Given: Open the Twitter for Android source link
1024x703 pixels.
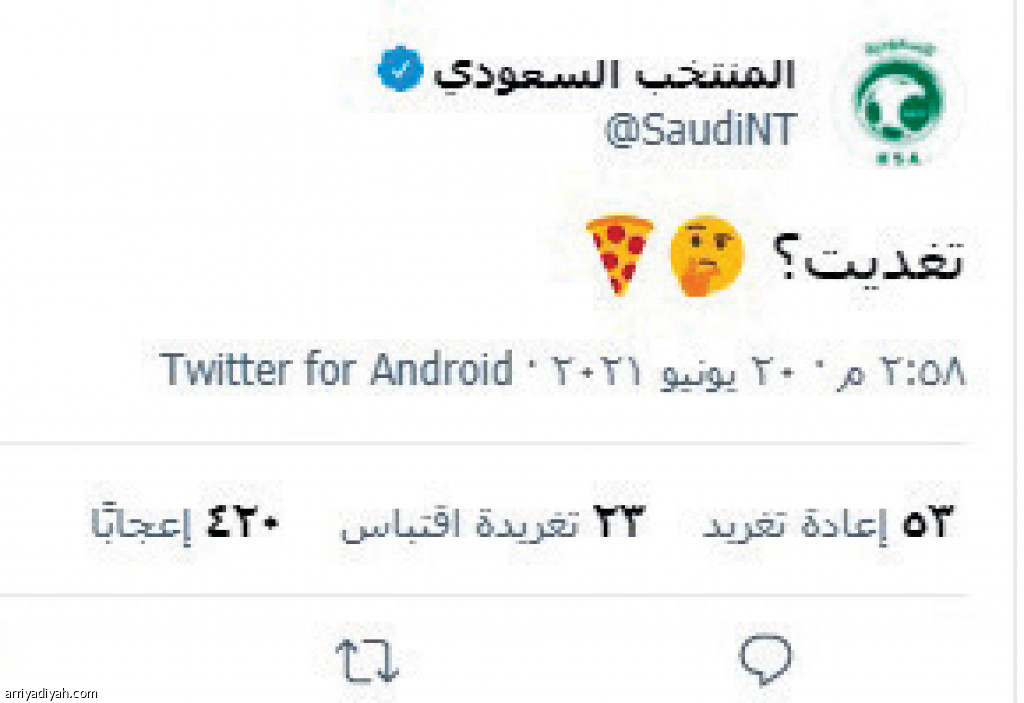Looking at the screenshot, I should (x=336, y=370).
